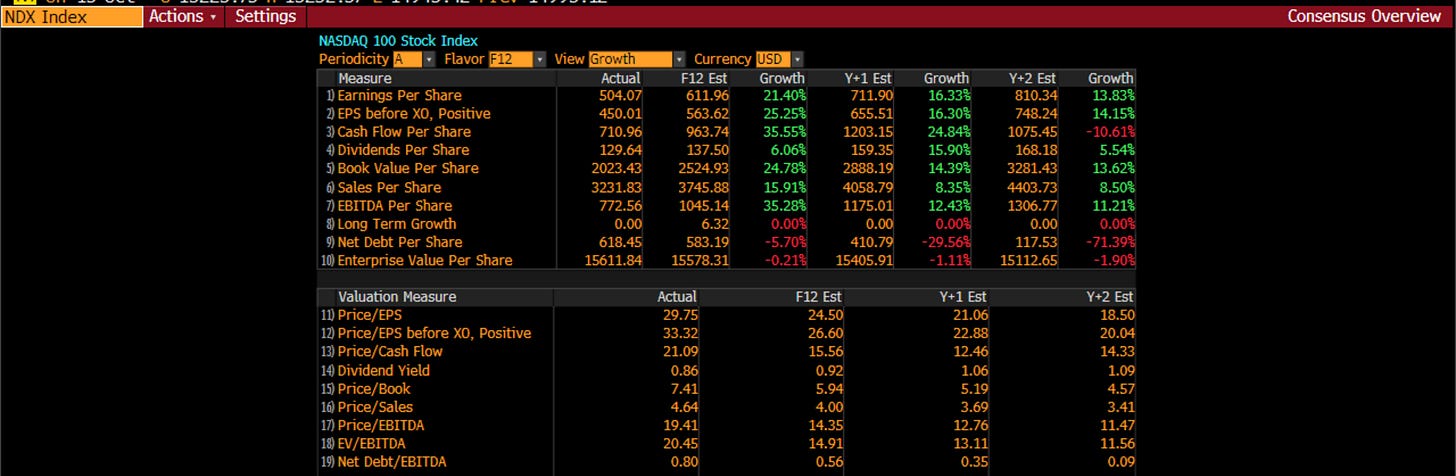Click the 21.40% growth value
This screenshot has height=476, width=1456.
pyautogui.click(x=783, y=95)
